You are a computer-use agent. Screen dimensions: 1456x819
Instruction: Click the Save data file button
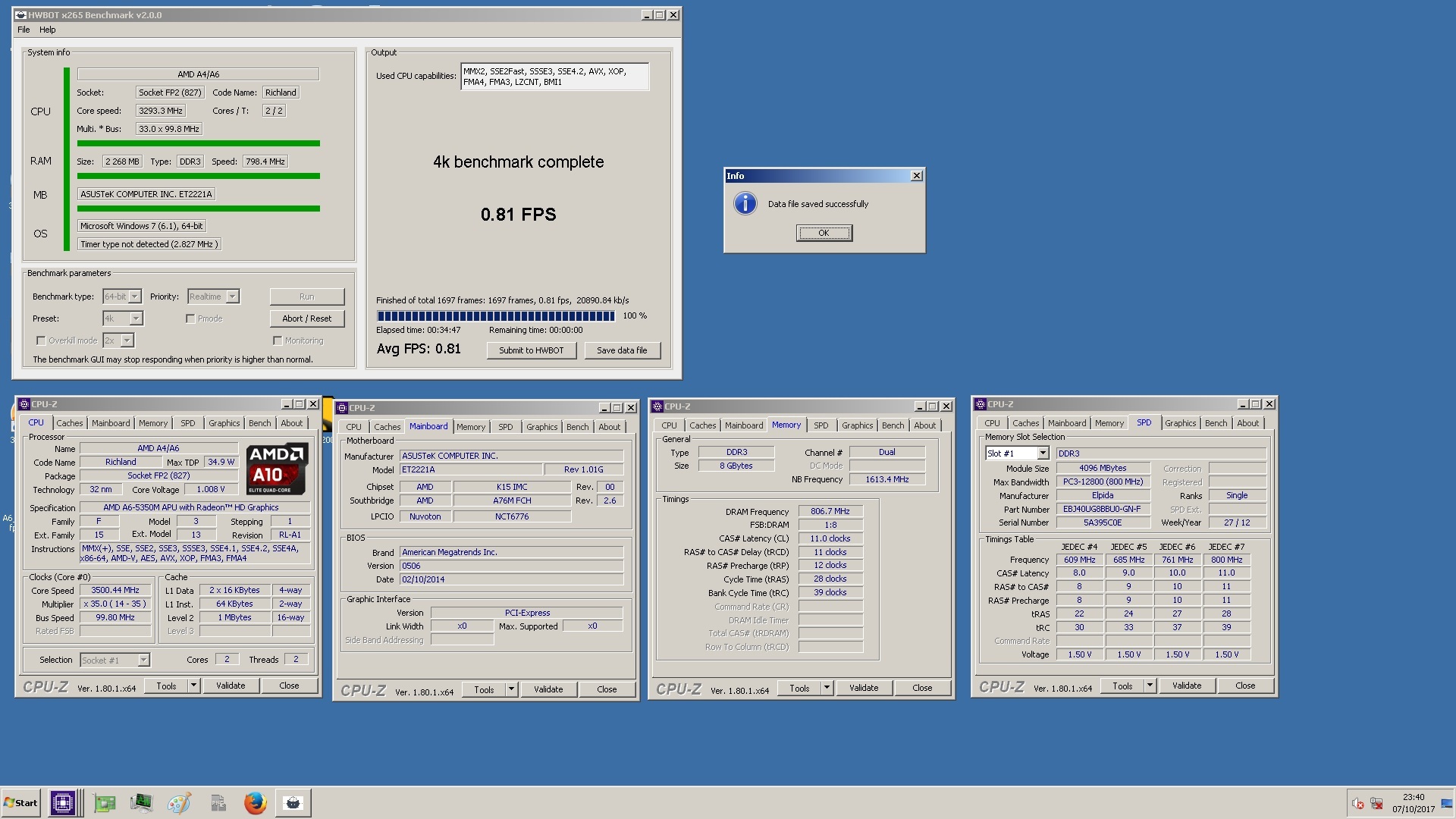(622, 350)
